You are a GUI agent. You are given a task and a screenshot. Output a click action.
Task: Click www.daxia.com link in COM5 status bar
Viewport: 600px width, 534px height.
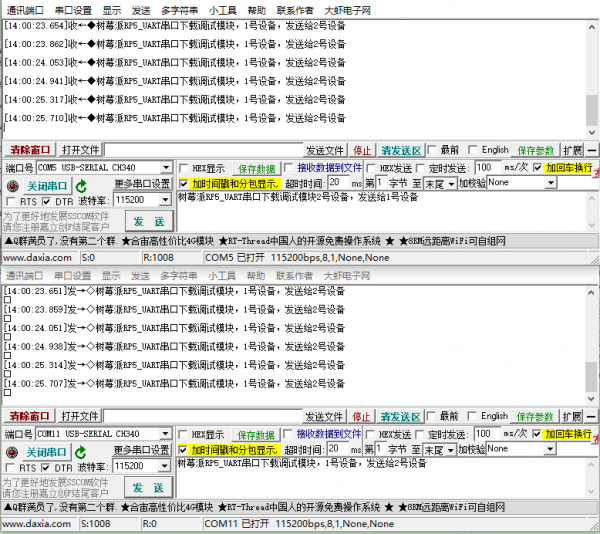pos(37,258)
